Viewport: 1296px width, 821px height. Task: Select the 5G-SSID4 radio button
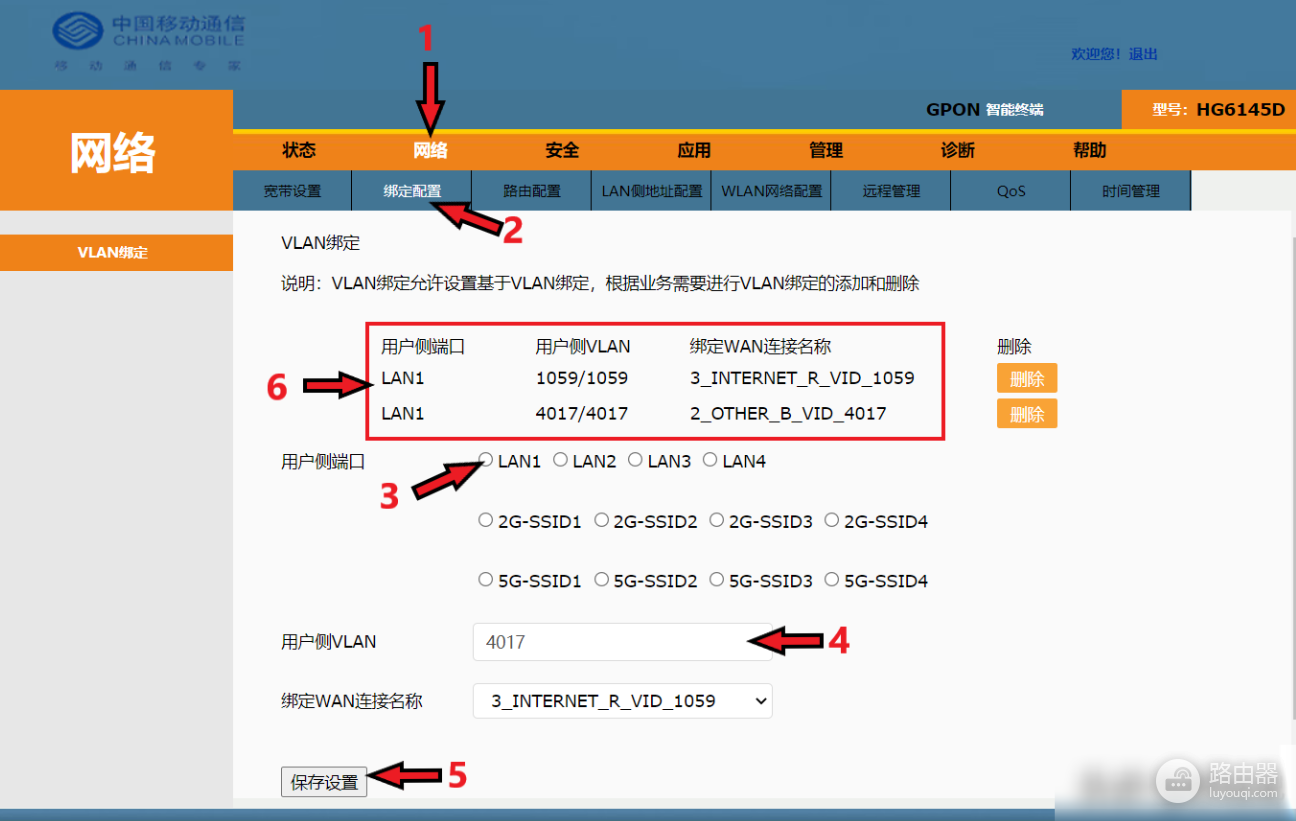(832, 579)
